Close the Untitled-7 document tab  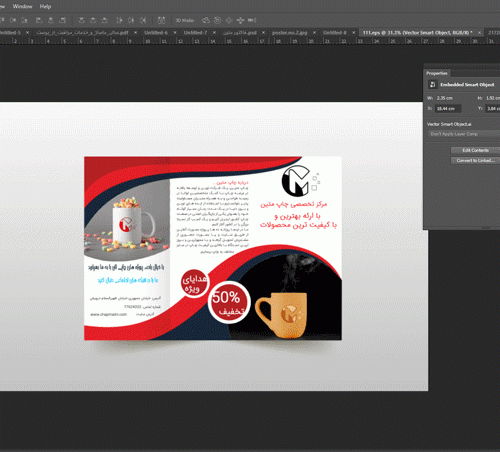214,33
